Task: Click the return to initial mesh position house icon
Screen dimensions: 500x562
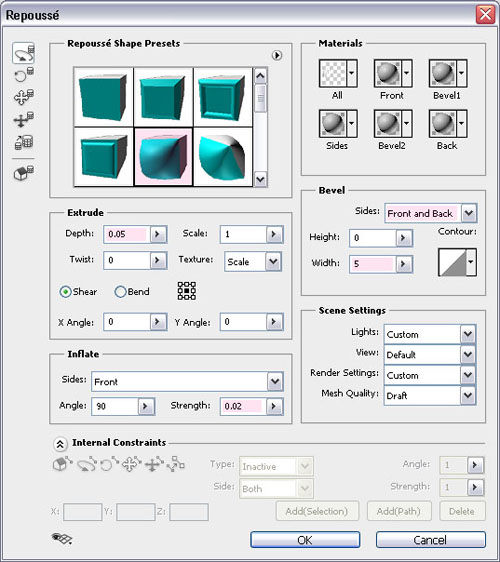Action: coord(24,172)
